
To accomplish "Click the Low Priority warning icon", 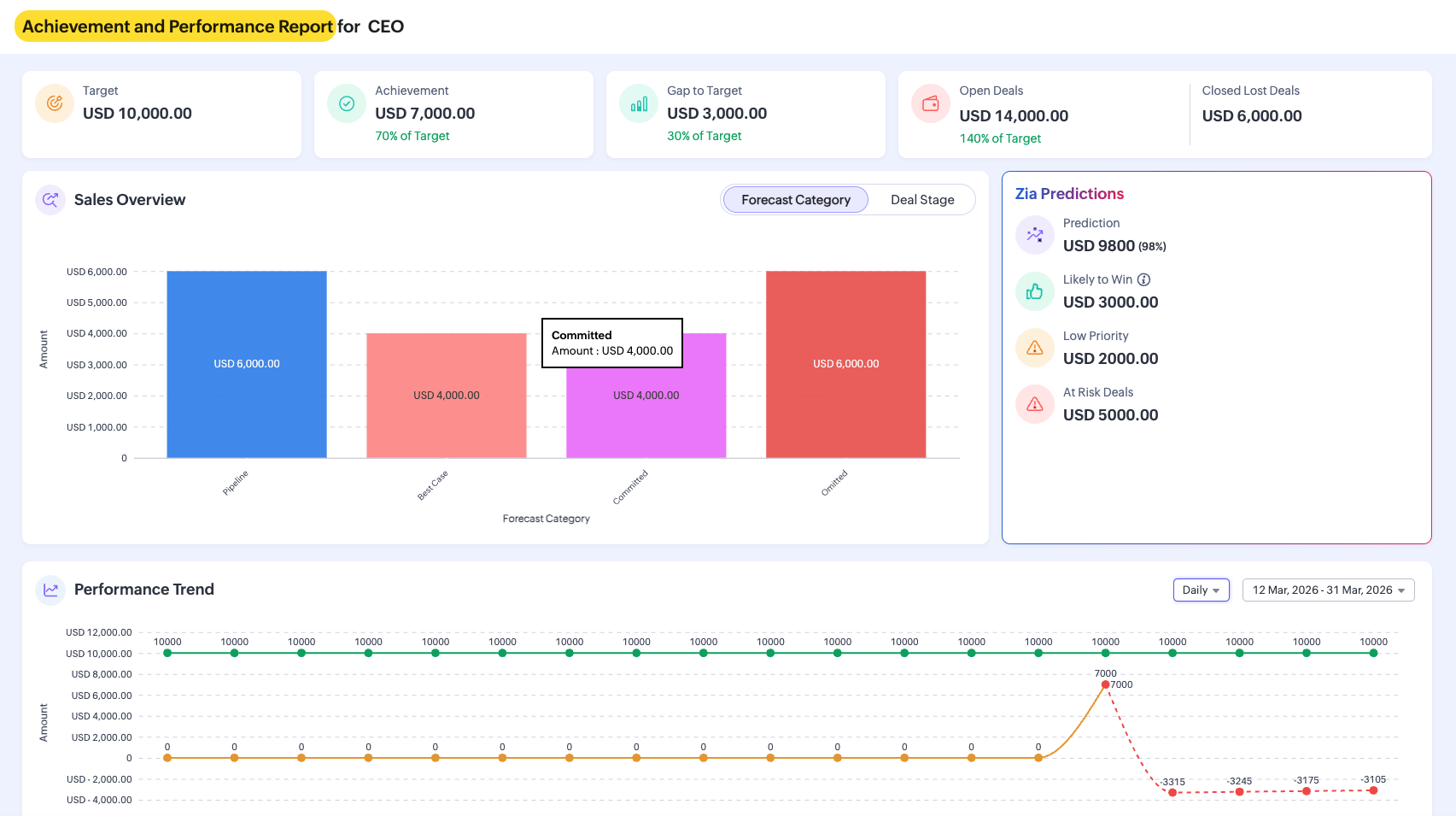I will point(1035,348).
